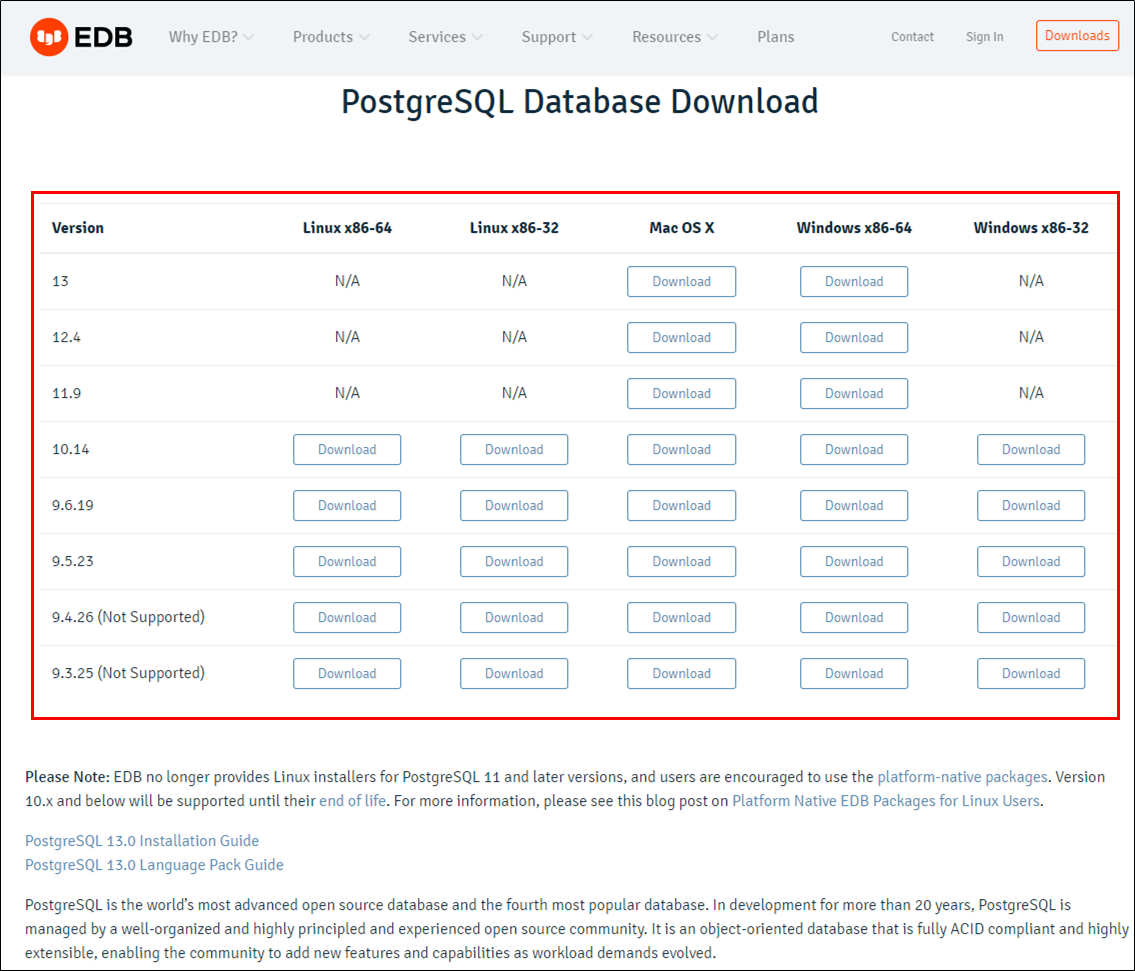Download version 9.5.23 for Mac OS X
The width and height of the screenshot is (1135, 971).
pyautogui.click(x=681, y=561)
